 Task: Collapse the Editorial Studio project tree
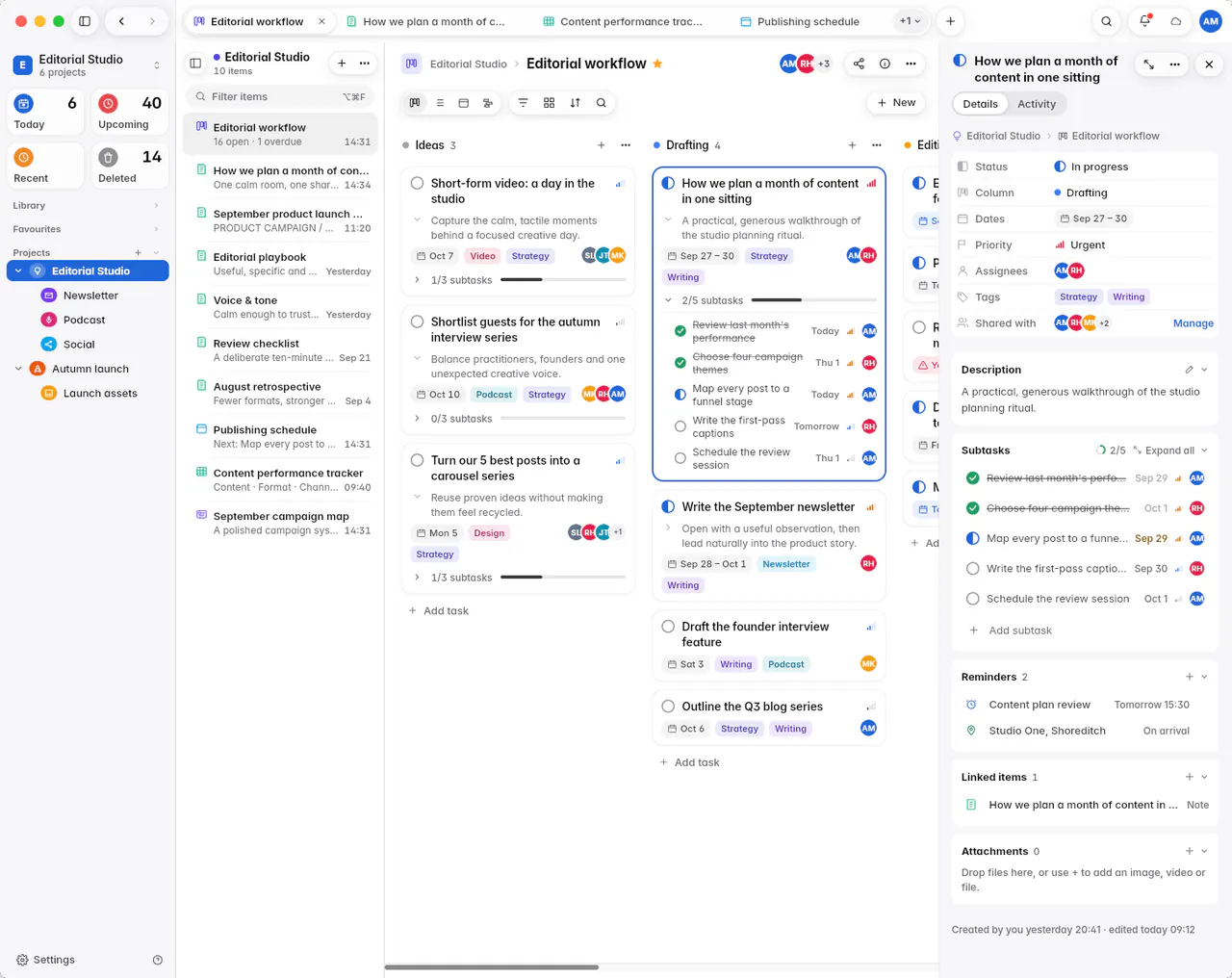[18, 271]
